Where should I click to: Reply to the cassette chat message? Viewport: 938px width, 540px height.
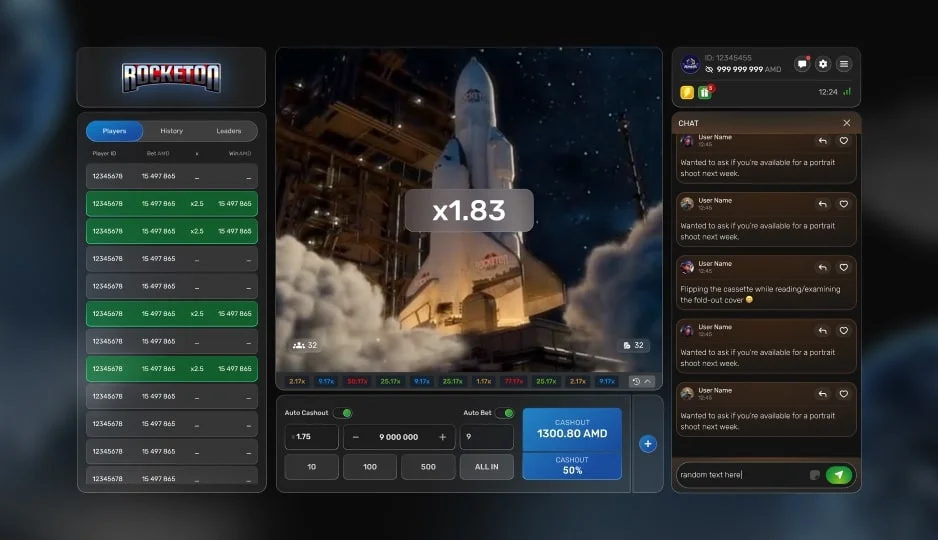(822, 267)
